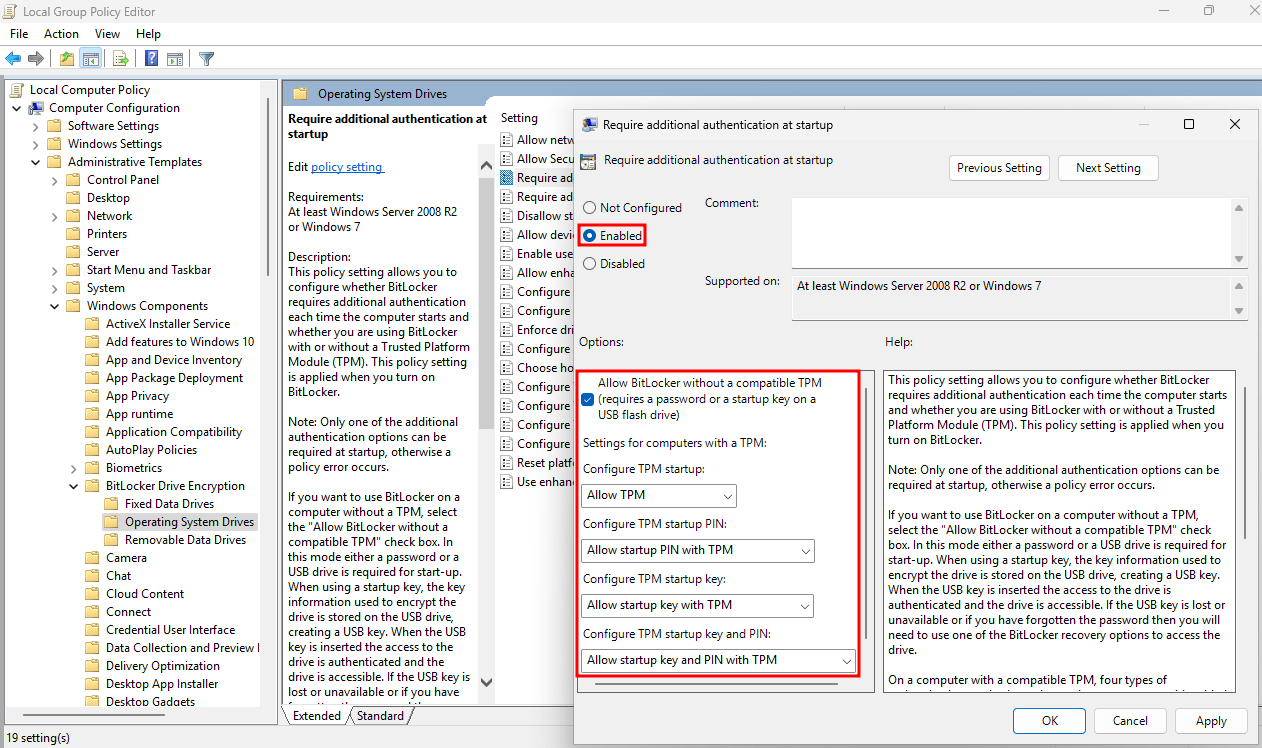Image resolution: width=1262 pixels, height=748 pixels.
Task: Open Help via blue question mark icon
Action: (151, 59)
